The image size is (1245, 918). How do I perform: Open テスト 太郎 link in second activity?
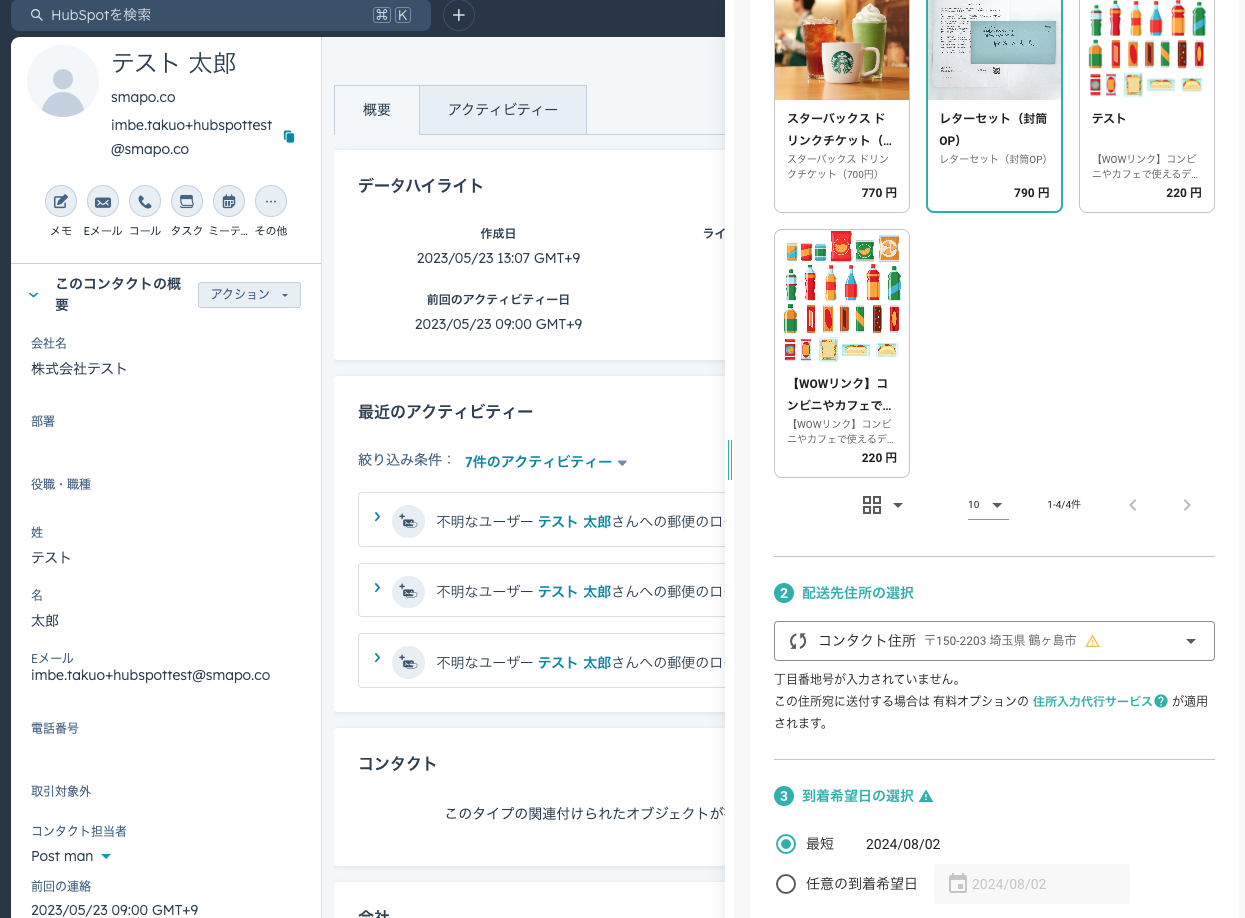[574, 592]
